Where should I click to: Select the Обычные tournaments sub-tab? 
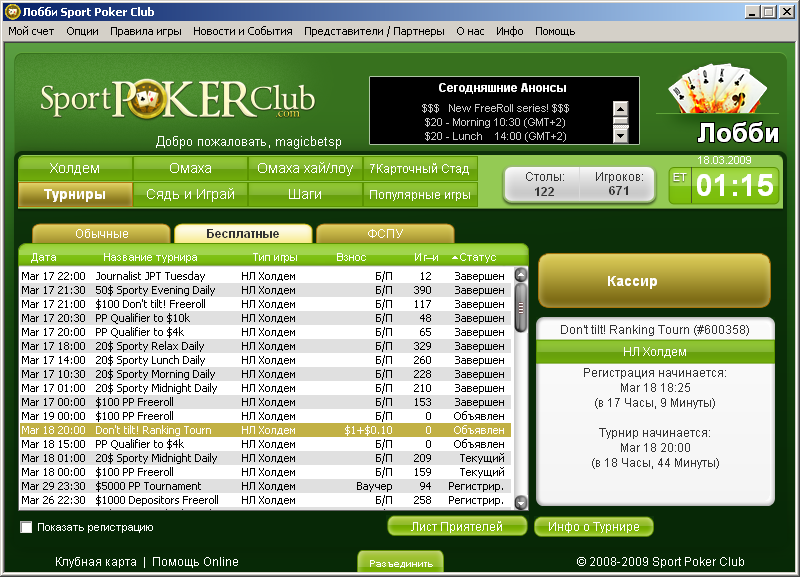pos(102,234)
